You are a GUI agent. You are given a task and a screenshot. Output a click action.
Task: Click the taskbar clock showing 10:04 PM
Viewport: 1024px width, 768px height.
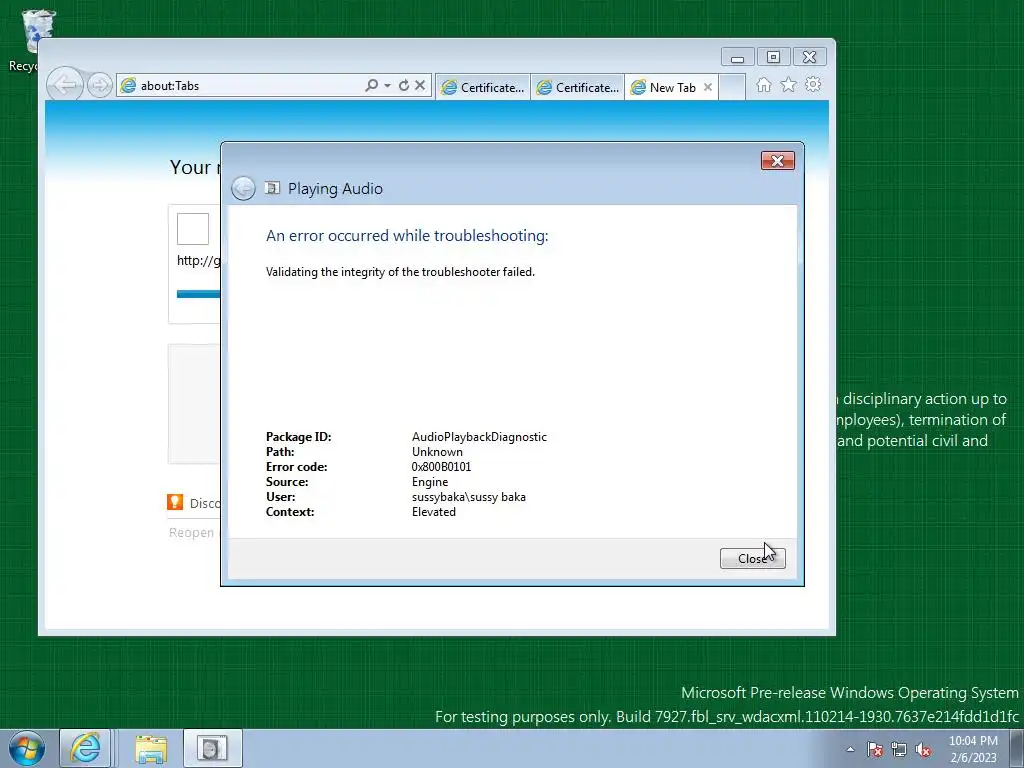[973, 748]
